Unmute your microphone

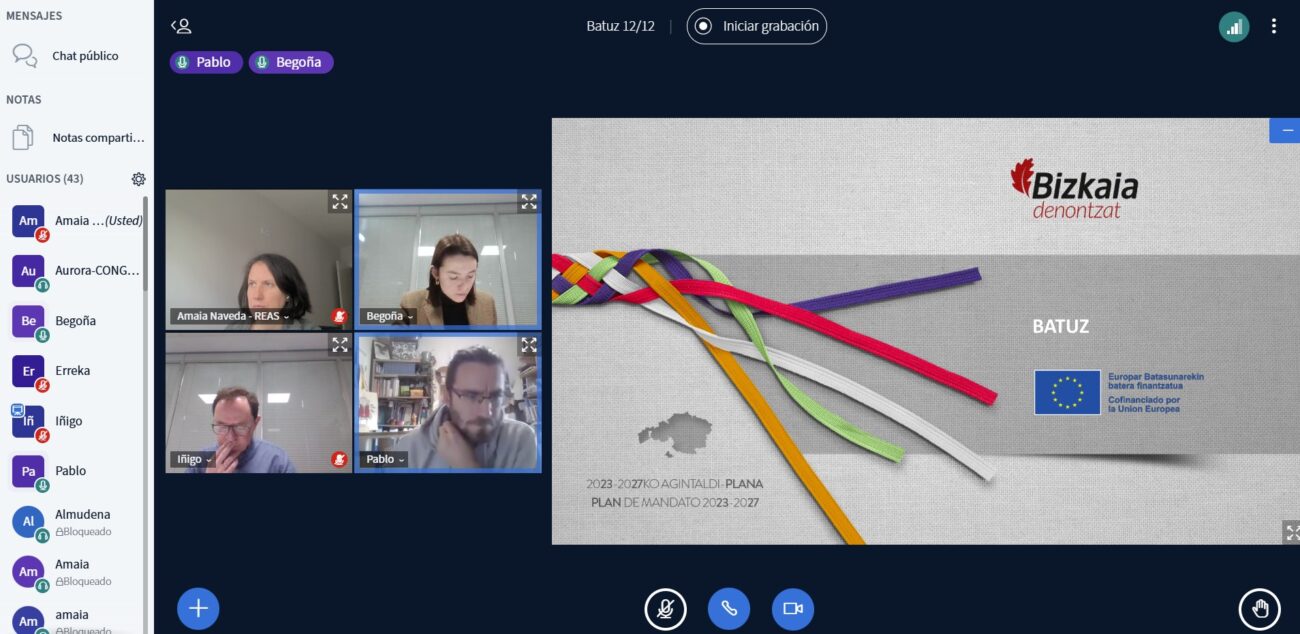[x=665, y=609]
